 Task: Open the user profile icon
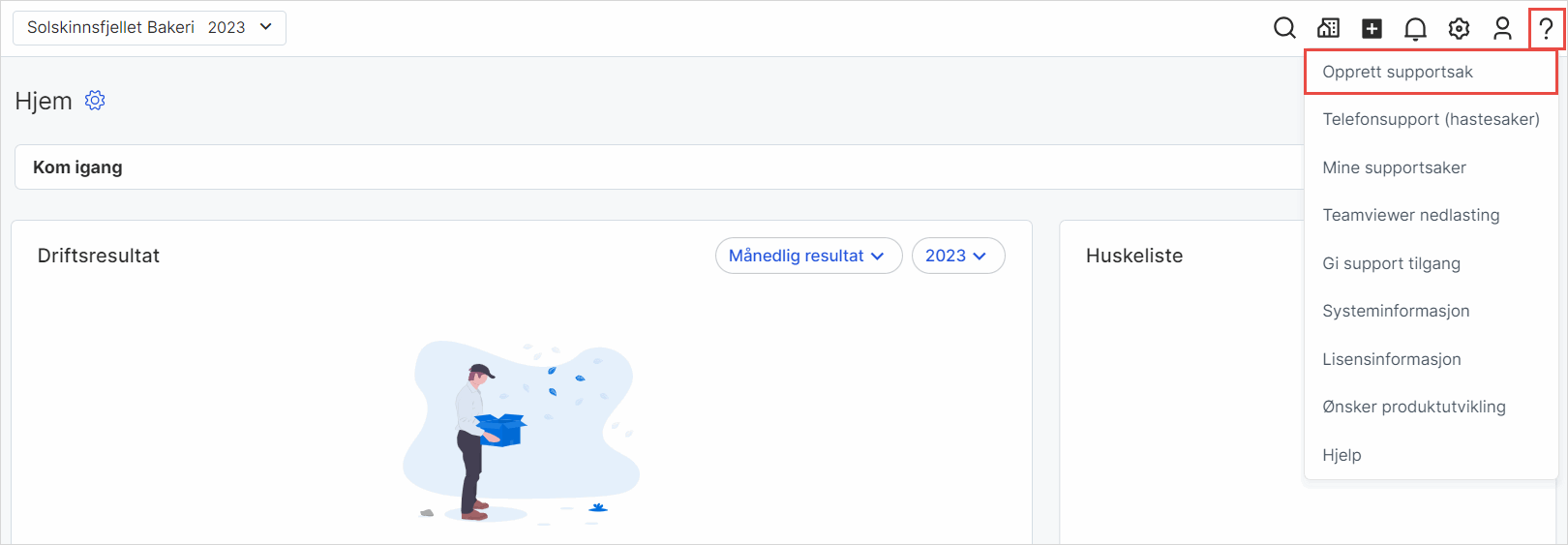tap(1502, 28)
